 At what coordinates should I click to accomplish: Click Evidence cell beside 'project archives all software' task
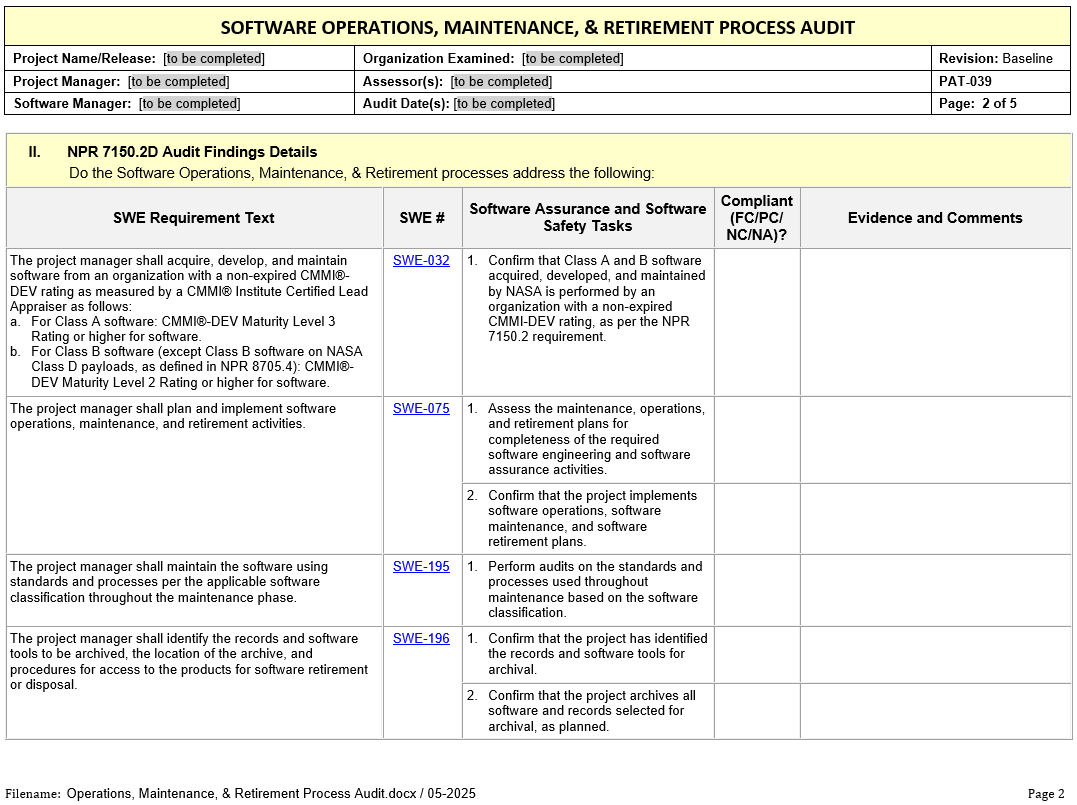tap(935, 711)
